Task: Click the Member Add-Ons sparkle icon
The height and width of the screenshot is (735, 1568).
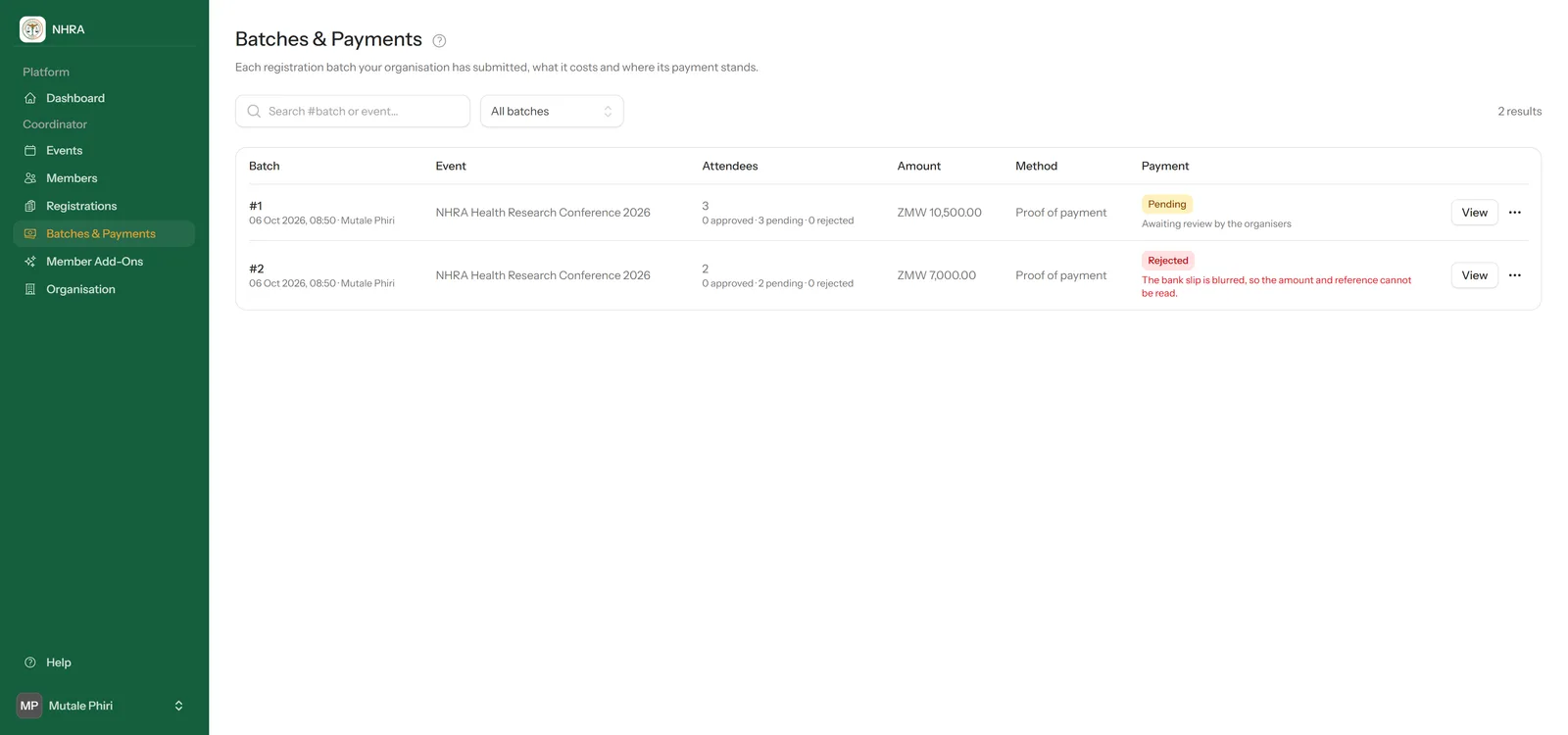Action: [x=30, y=262]
